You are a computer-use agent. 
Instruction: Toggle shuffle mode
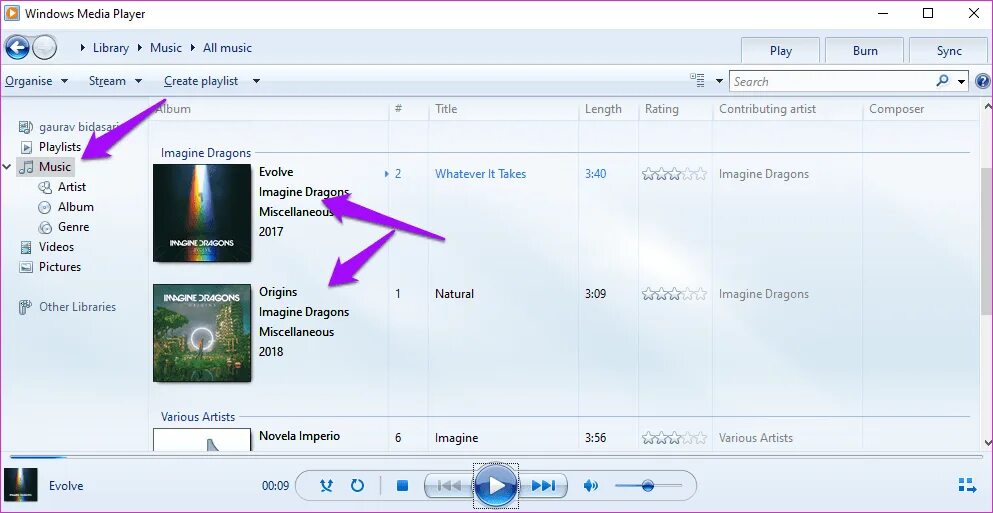coord(326,486)
